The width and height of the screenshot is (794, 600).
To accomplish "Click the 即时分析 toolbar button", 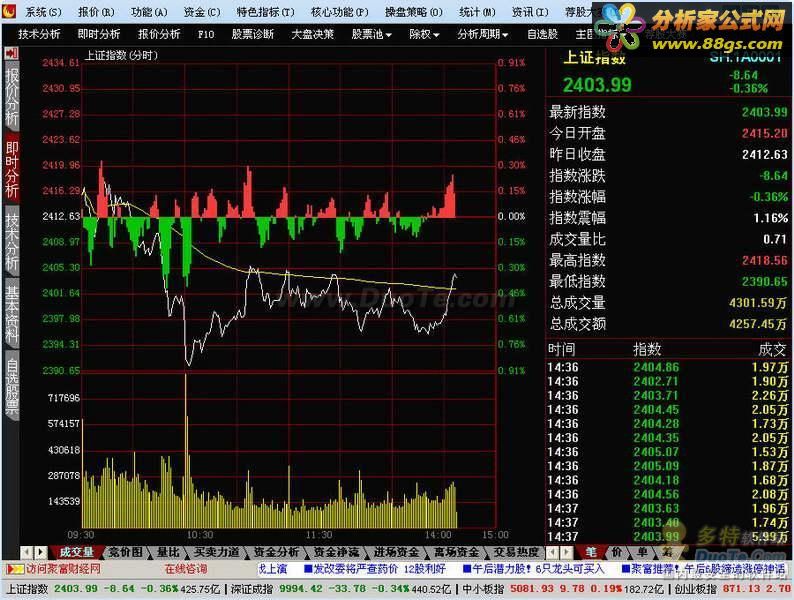I will click(99, 34).
